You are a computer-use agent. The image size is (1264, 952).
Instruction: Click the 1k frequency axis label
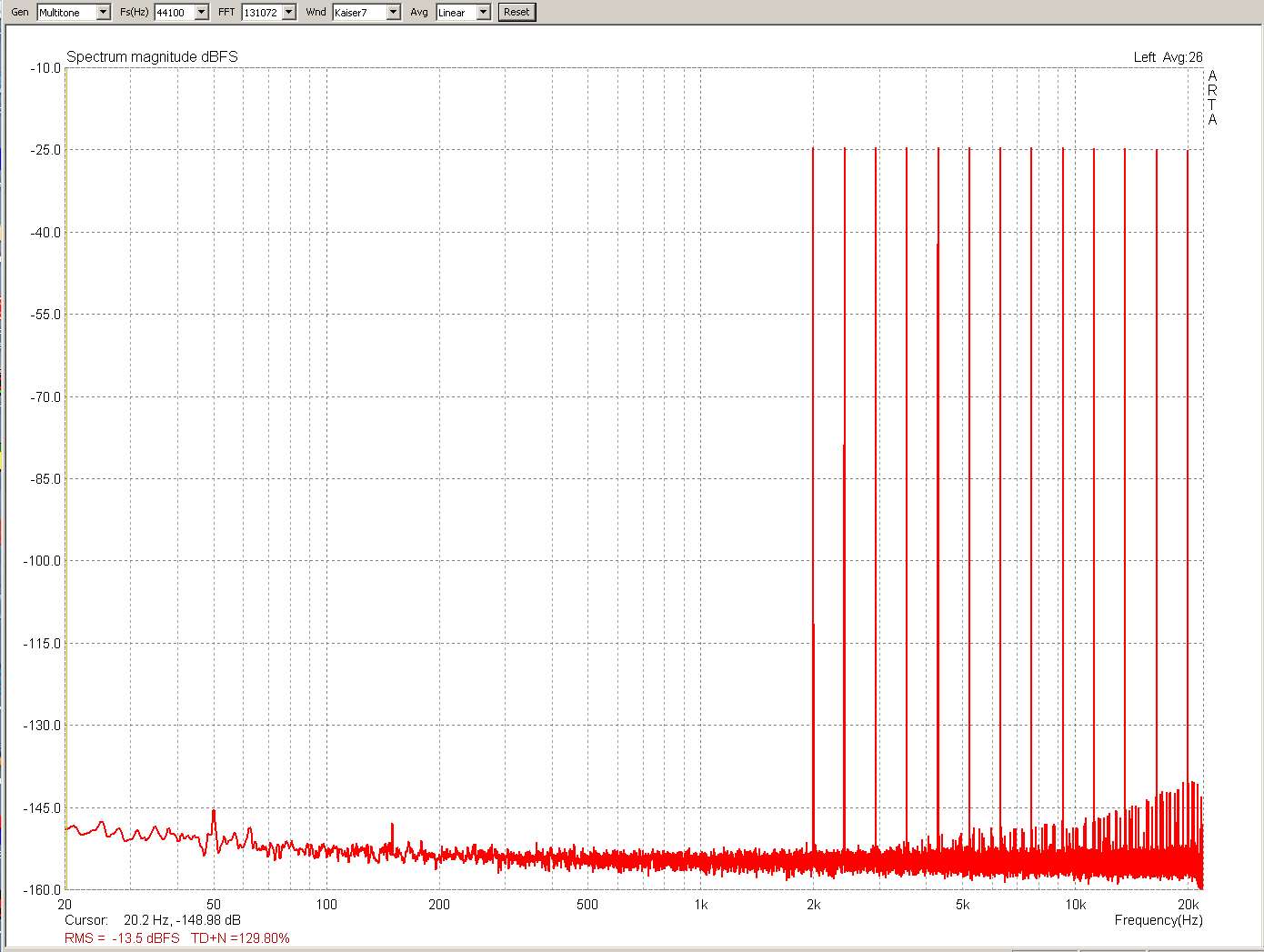click(x=700, y=905)
